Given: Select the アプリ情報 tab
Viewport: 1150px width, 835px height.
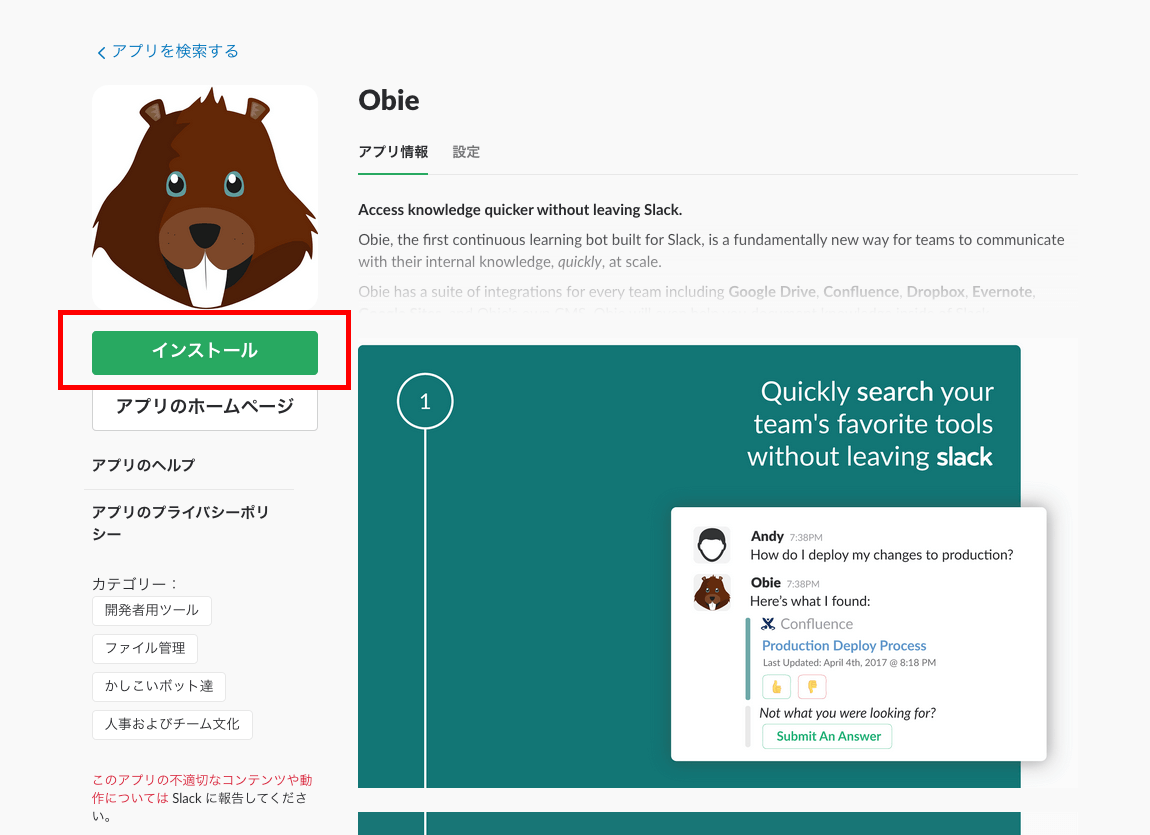Looking at the screenshot, I should (x=393, y=152).
